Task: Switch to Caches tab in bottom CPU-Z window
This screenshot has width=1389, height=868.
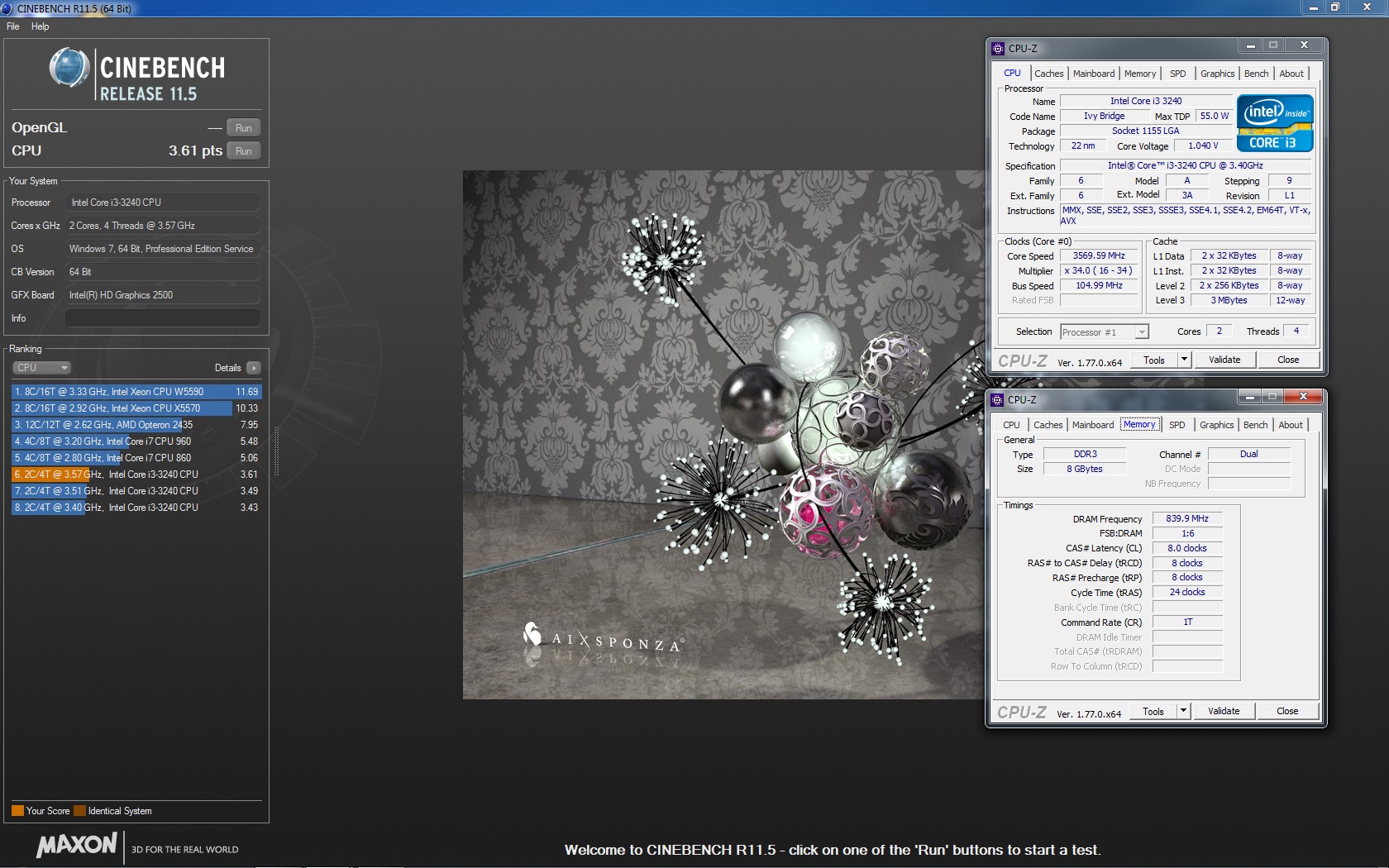Action: click(x=1048, y=425)
